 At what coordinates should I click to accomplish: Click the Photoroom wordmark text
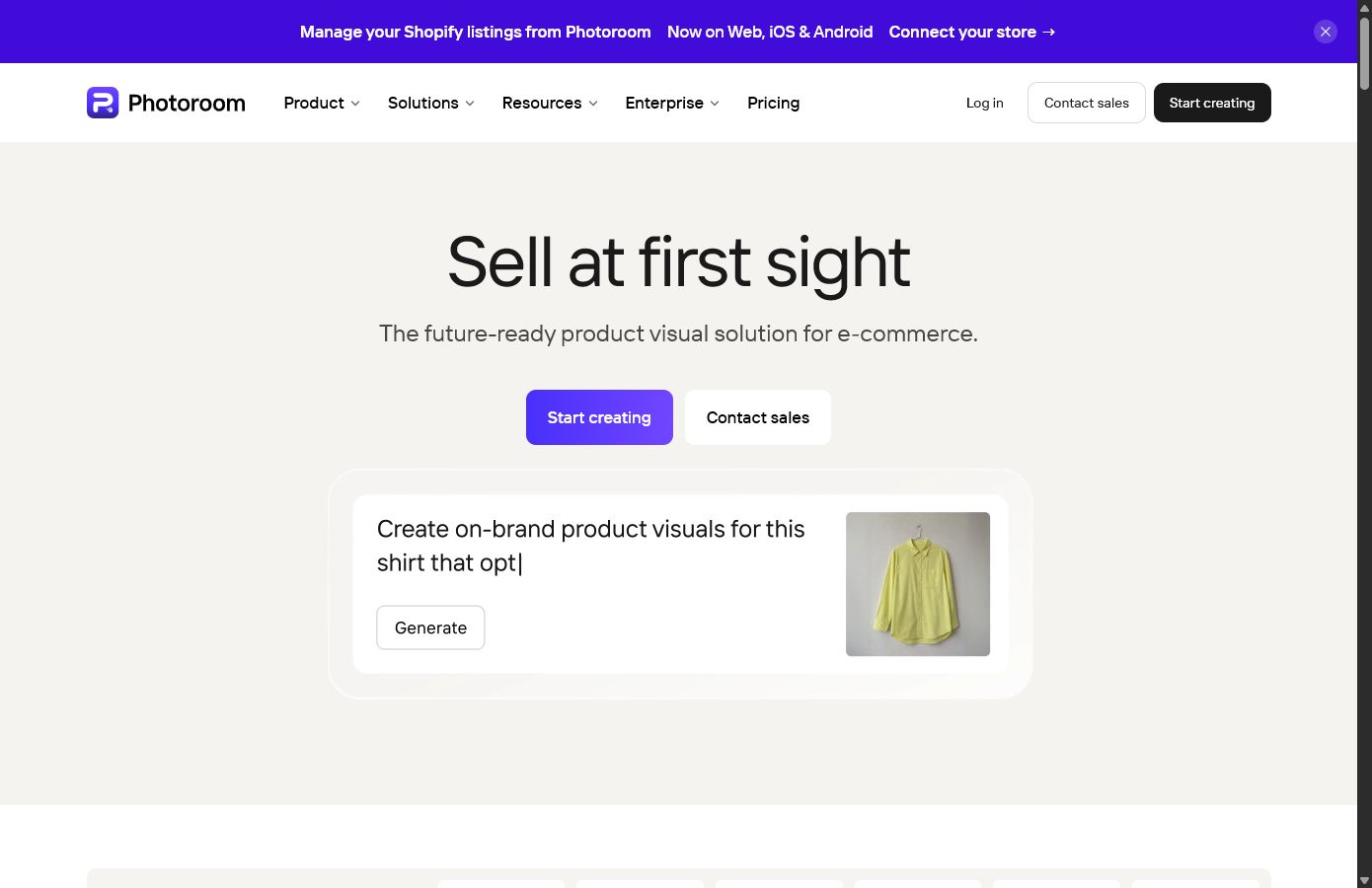(x=187, y=103)
